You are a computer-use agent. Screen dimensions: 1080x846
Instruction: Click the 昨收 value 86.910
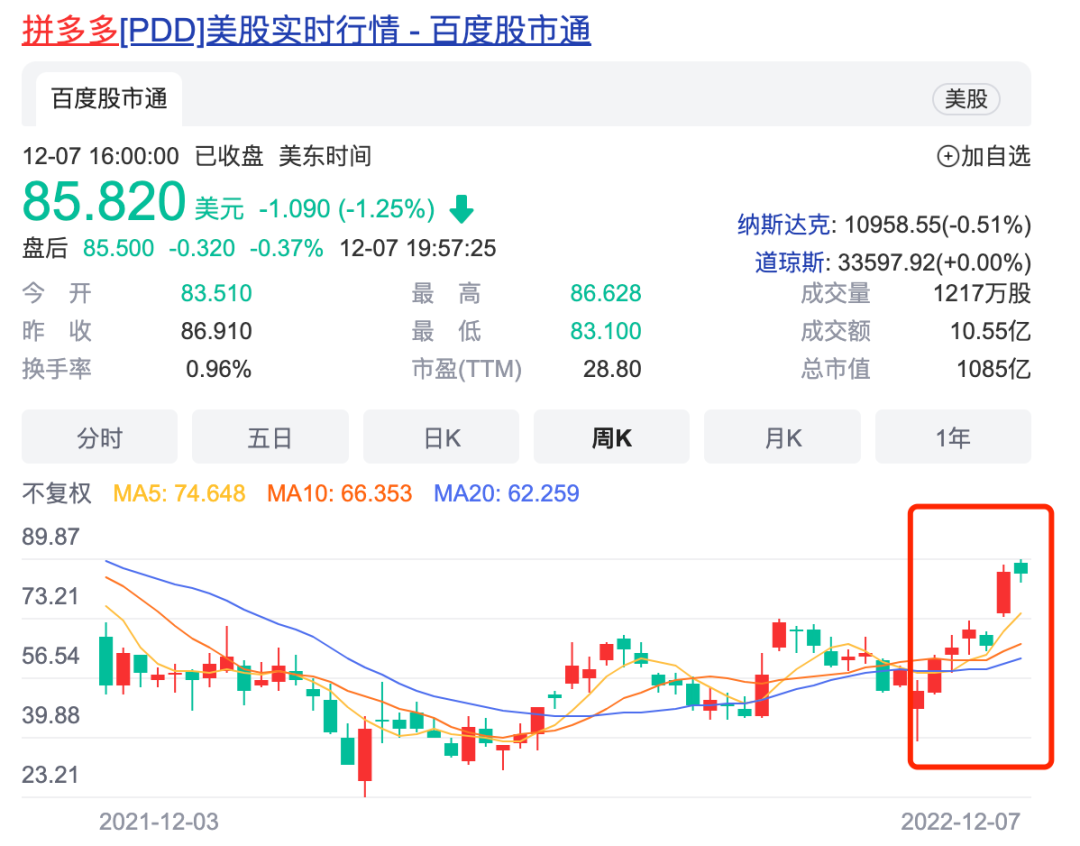216,331
